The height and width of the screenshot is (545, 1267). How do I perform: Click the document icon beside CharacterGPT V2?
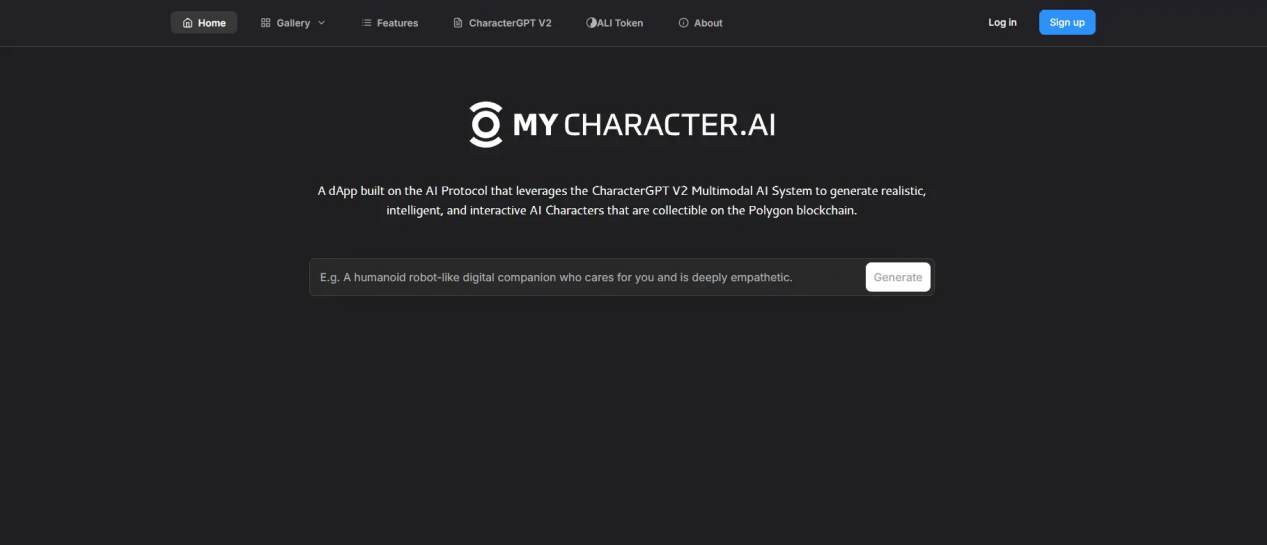pos(458,23)
